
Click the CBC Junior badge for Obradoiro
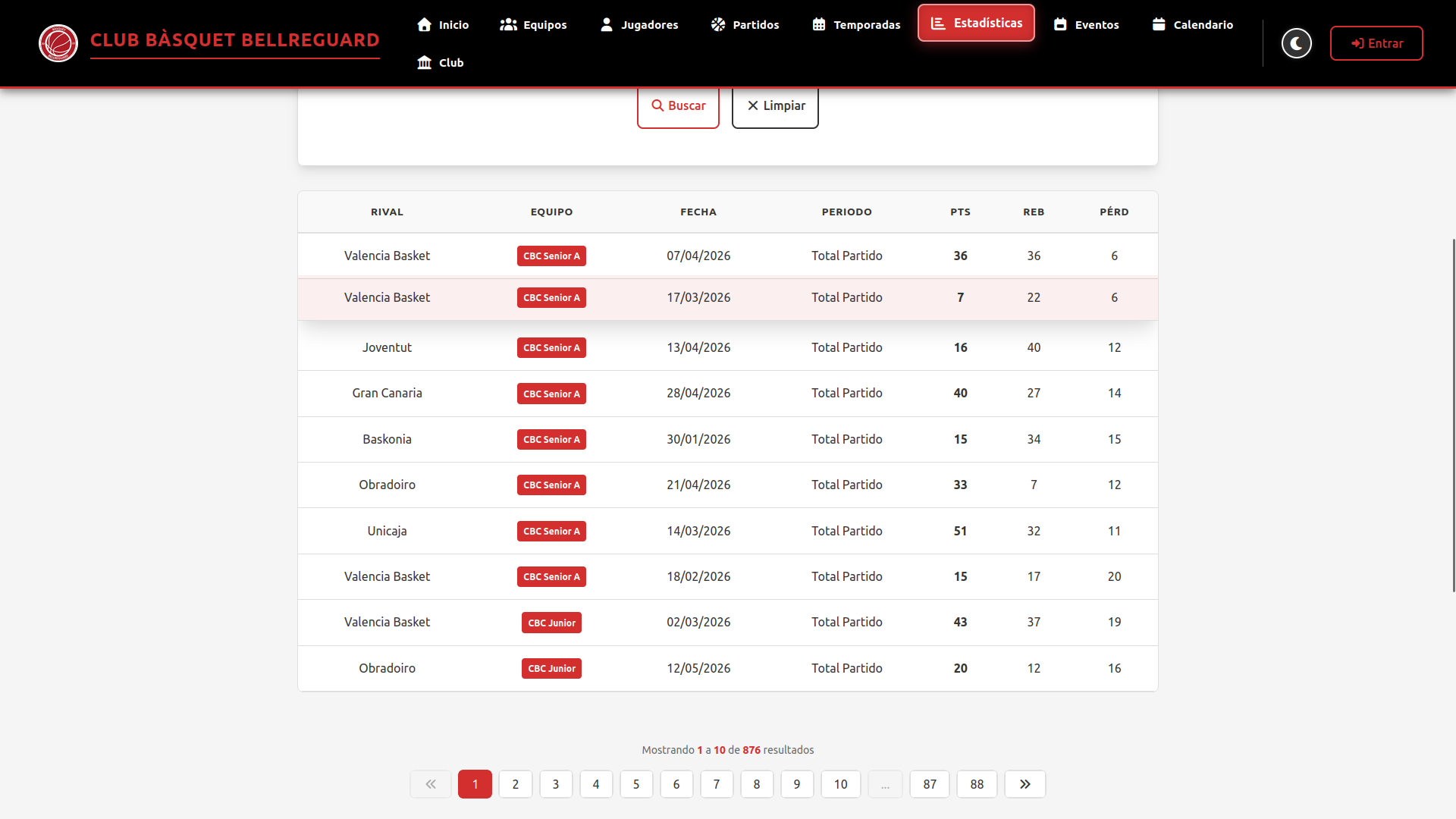(551, 668)
